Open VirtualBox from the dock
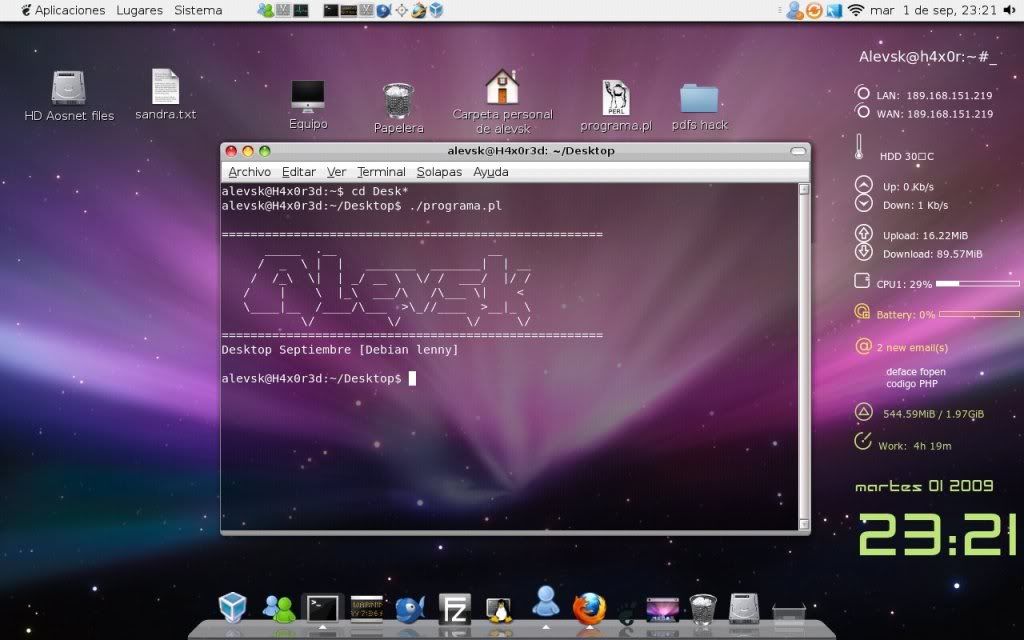1024x640 pixels. (x=232, y=607)
